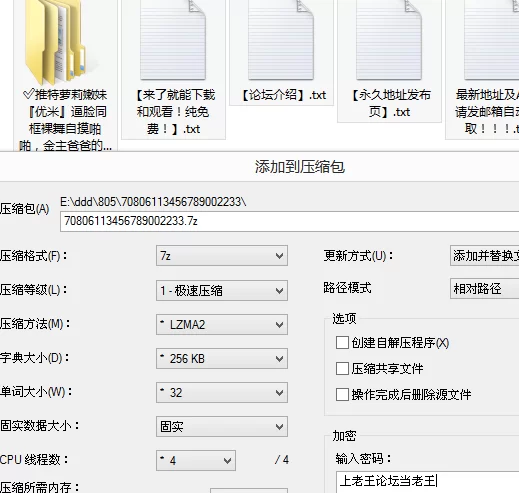Expand the 固实数据大小 dropdown

[222, 426]
